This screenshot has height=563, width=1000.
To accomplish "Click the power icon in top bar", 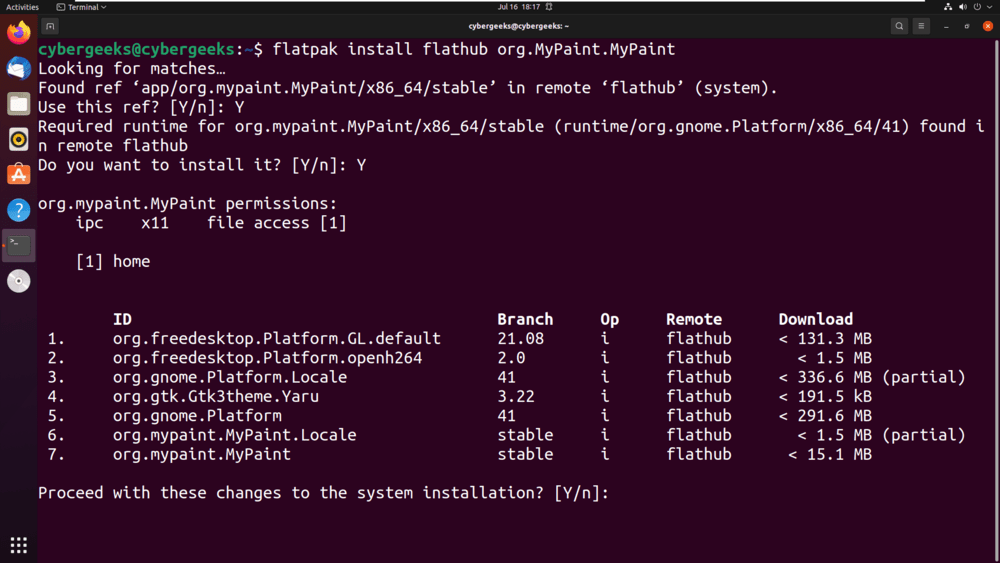I will [x=977, y=7].
